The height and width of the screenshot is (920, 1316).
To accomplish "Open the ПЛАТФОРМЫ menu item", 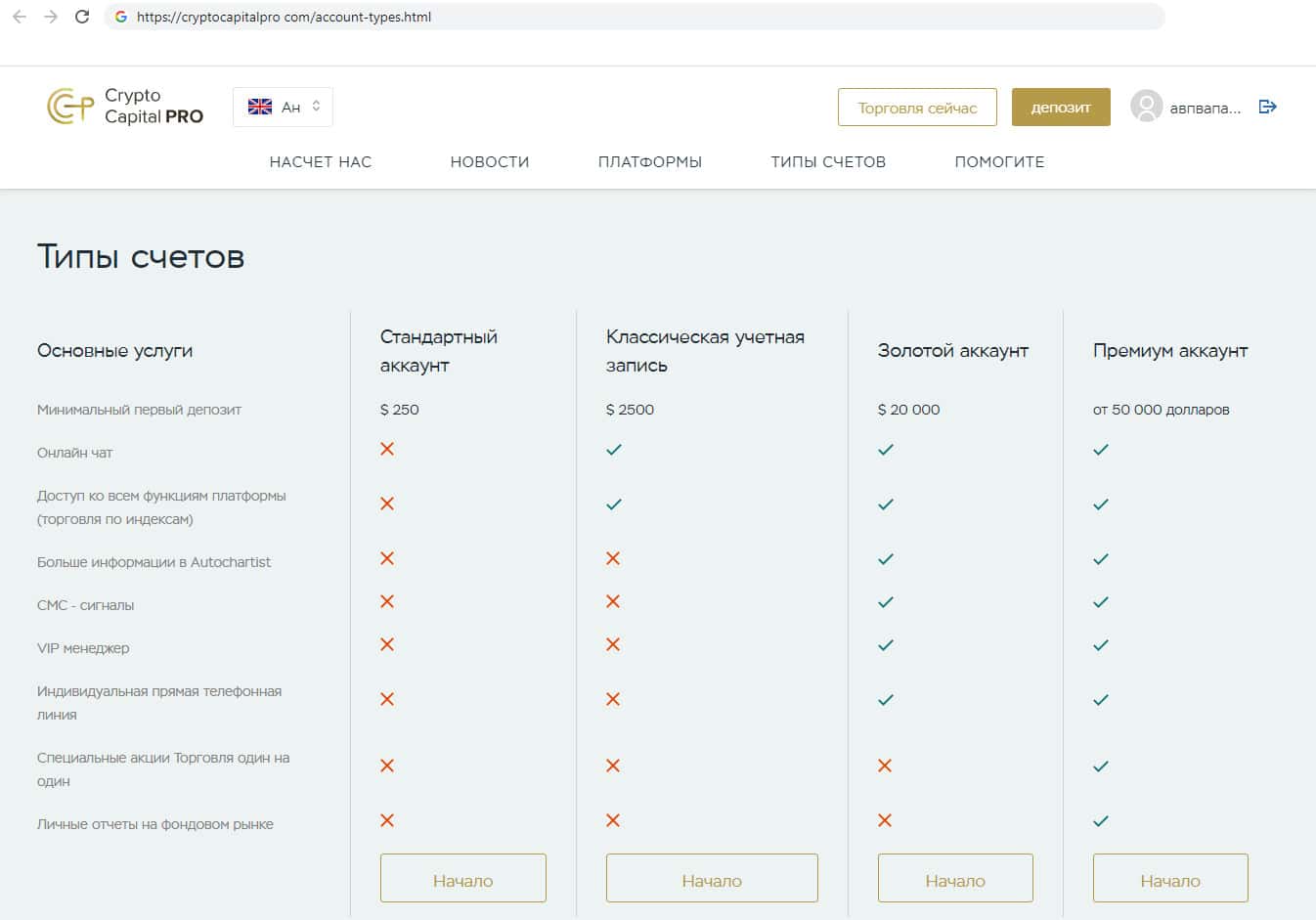I will (650, 162).
